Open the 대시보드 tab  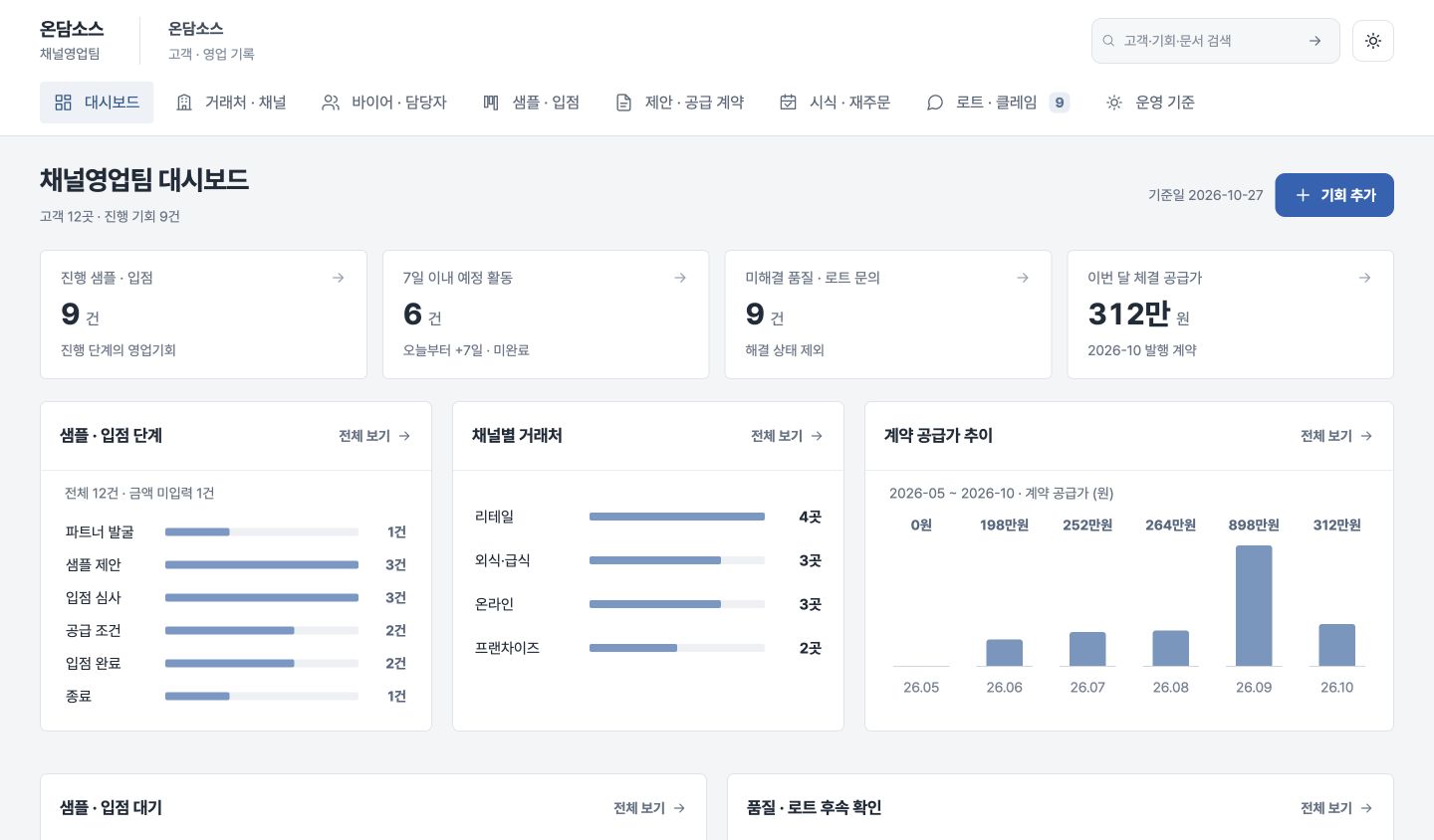[97, 103]
